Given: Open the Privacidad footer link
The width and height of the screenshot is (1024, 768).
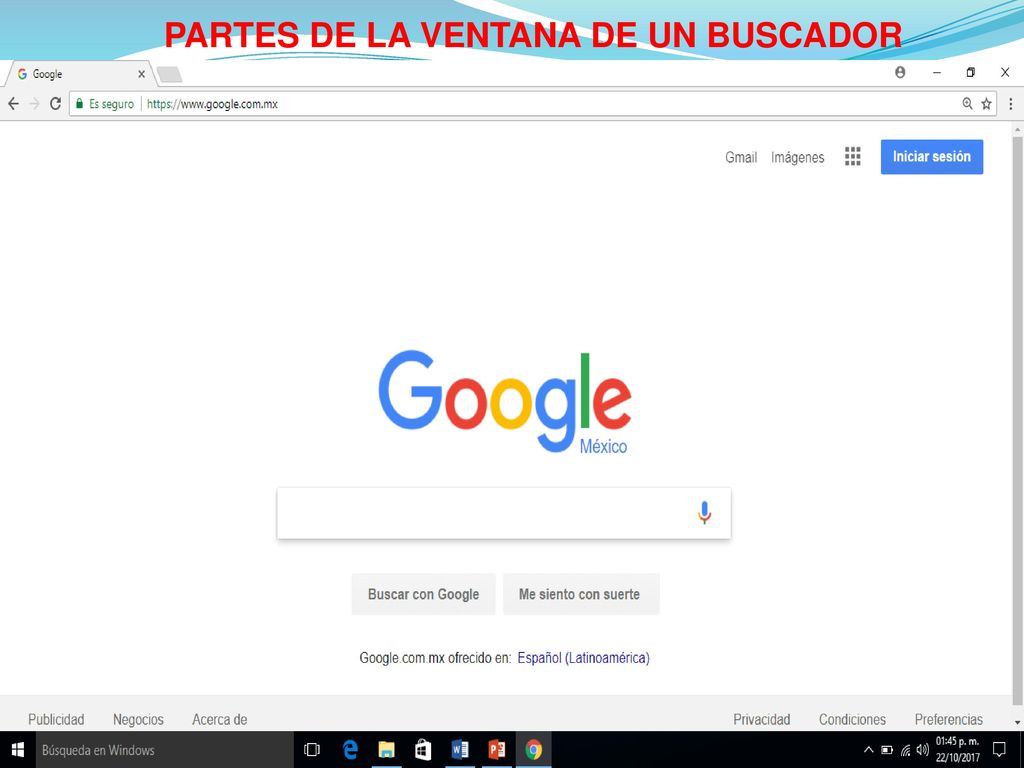Looking at the screenshot, I should (761, 719).
